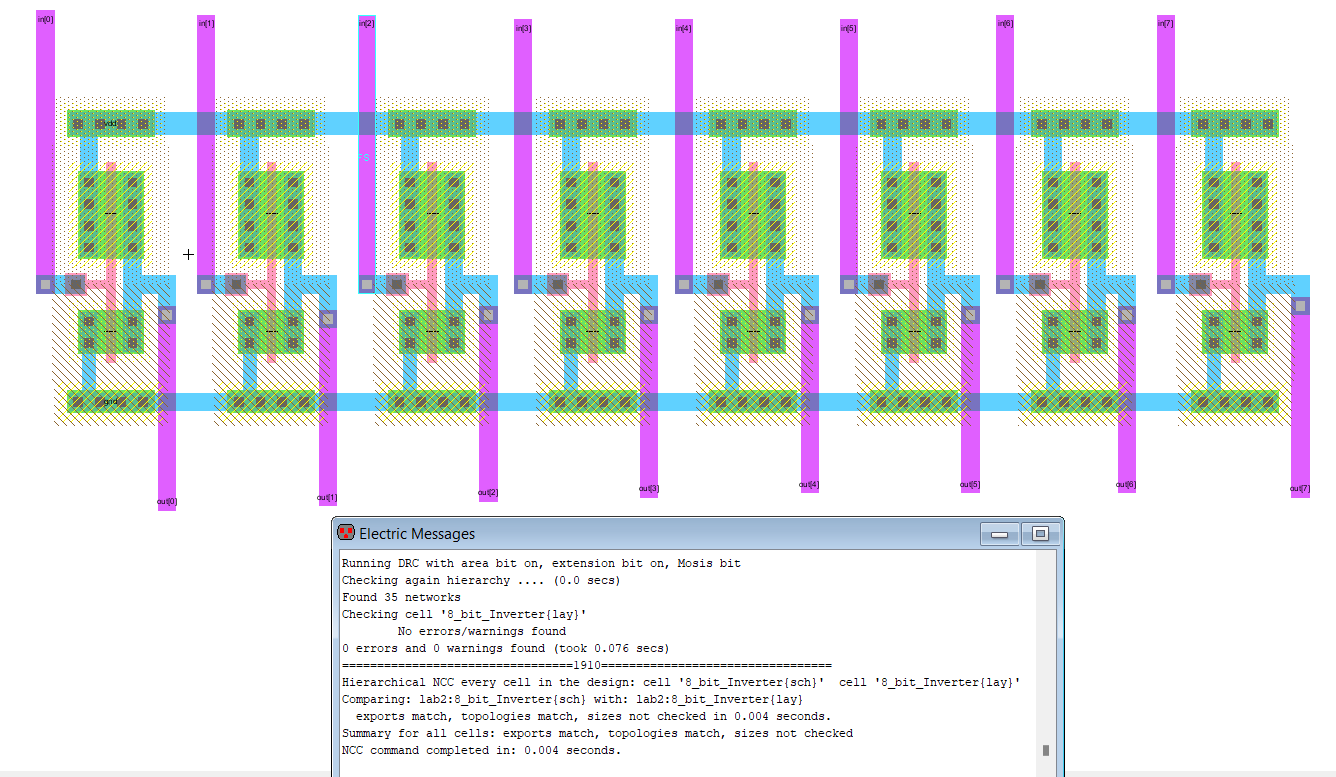Select the out[1] export label

pyautogui.click(x=327, y=498)
